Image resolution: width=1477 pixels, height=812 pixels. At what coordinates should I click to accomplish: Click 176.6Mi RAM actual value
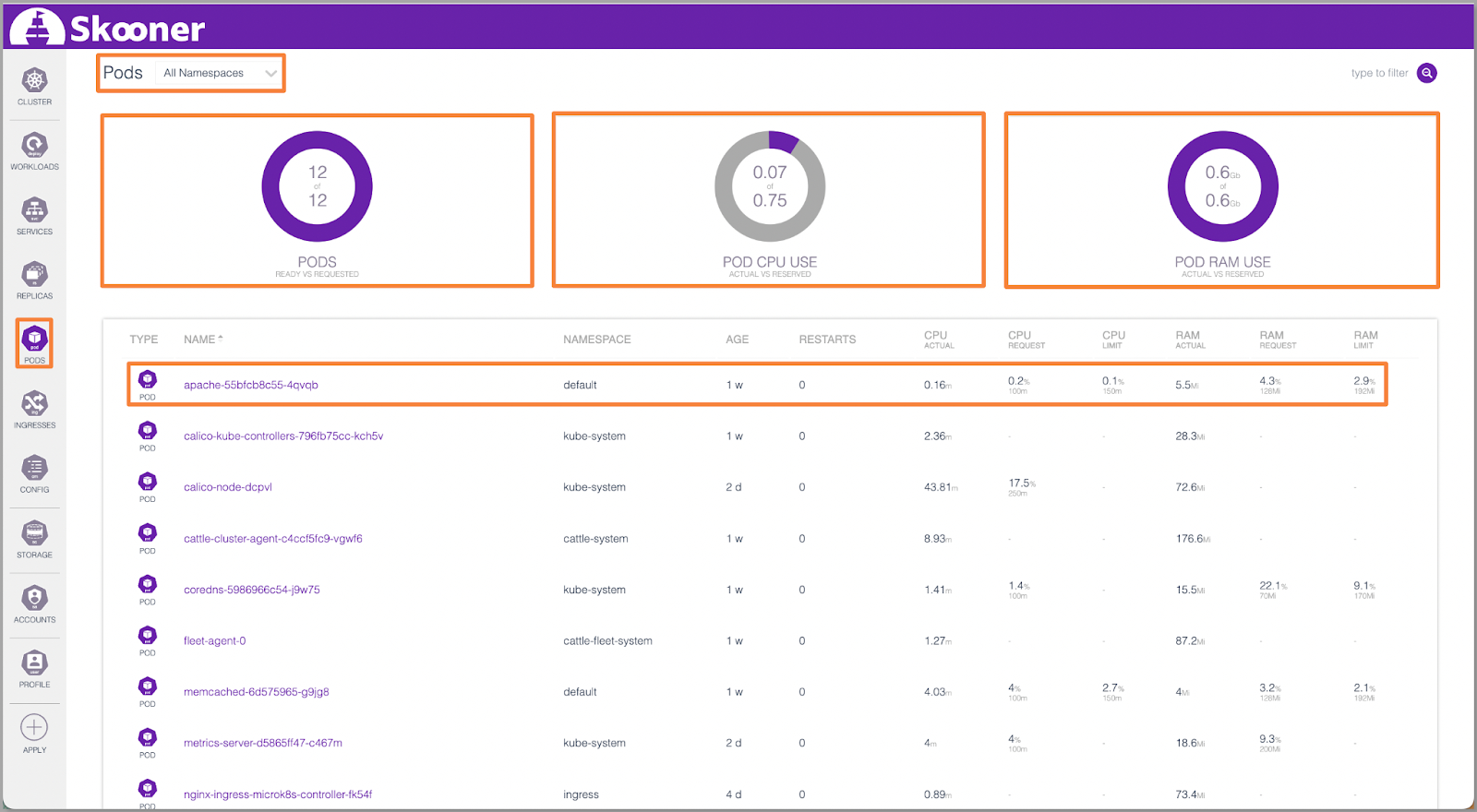tap(1193, 539)
